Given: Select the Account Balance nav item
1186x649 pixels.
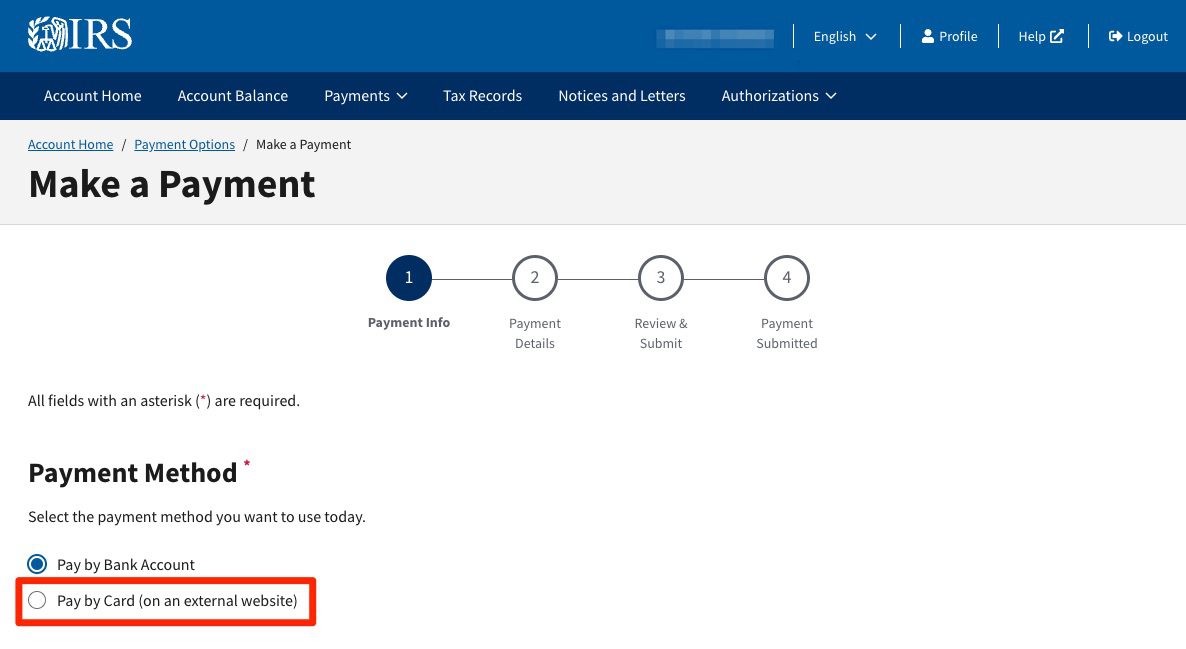Looking at the screenshot, I should point(232,95).
